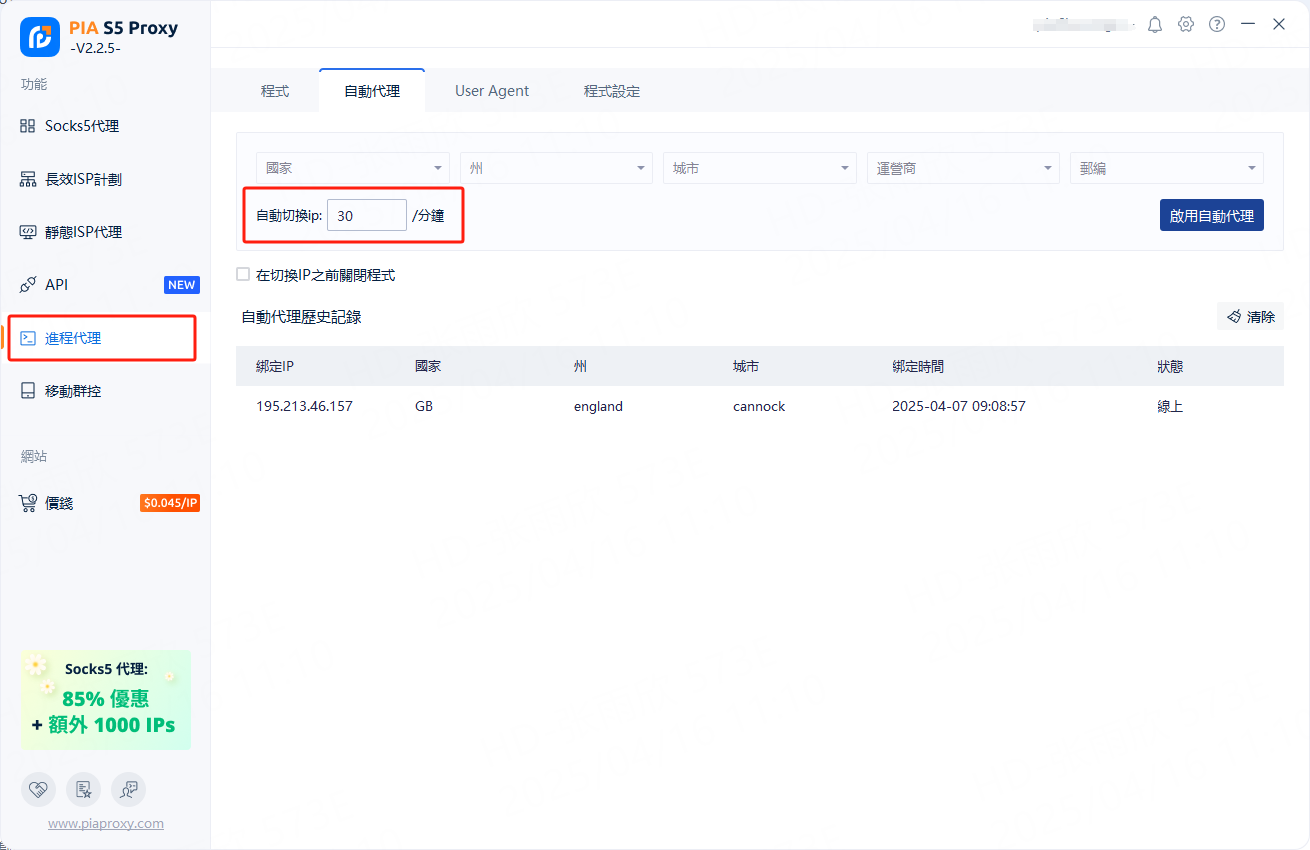This screenshot has height=850, width=1310.
Task: Switch to the 程式設定 tab
Action: coord(612,91)
